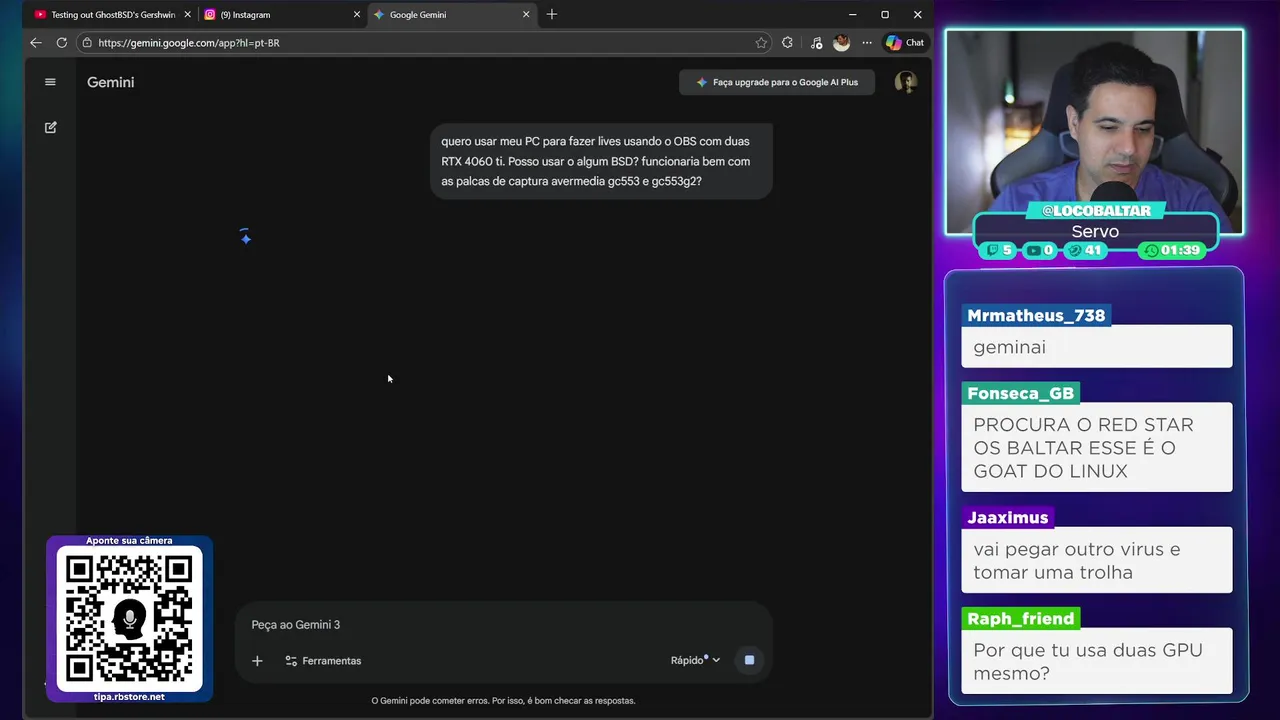The image size is (1280, 720).
Task: Close the GhostBSD YouTube tab
Action: click(187, 15)
